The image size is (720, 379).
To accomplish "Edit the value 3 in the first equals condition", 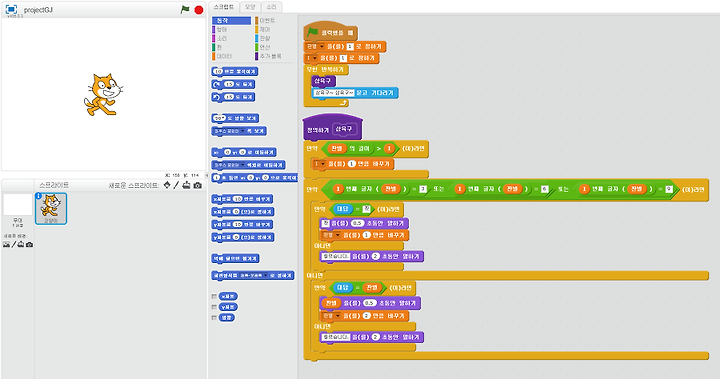I will pyautogui.click(x=423, y=189).
